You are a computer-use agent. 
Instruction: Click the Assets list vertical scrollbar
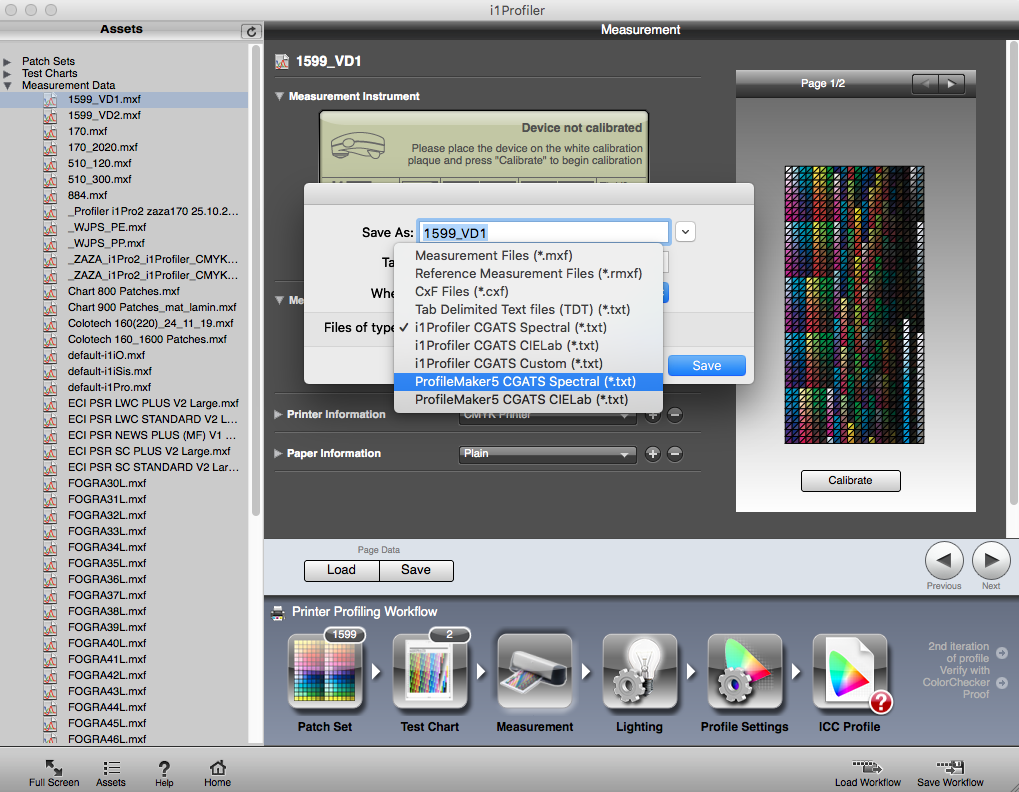pyautogui.click(x=255, y=279)
